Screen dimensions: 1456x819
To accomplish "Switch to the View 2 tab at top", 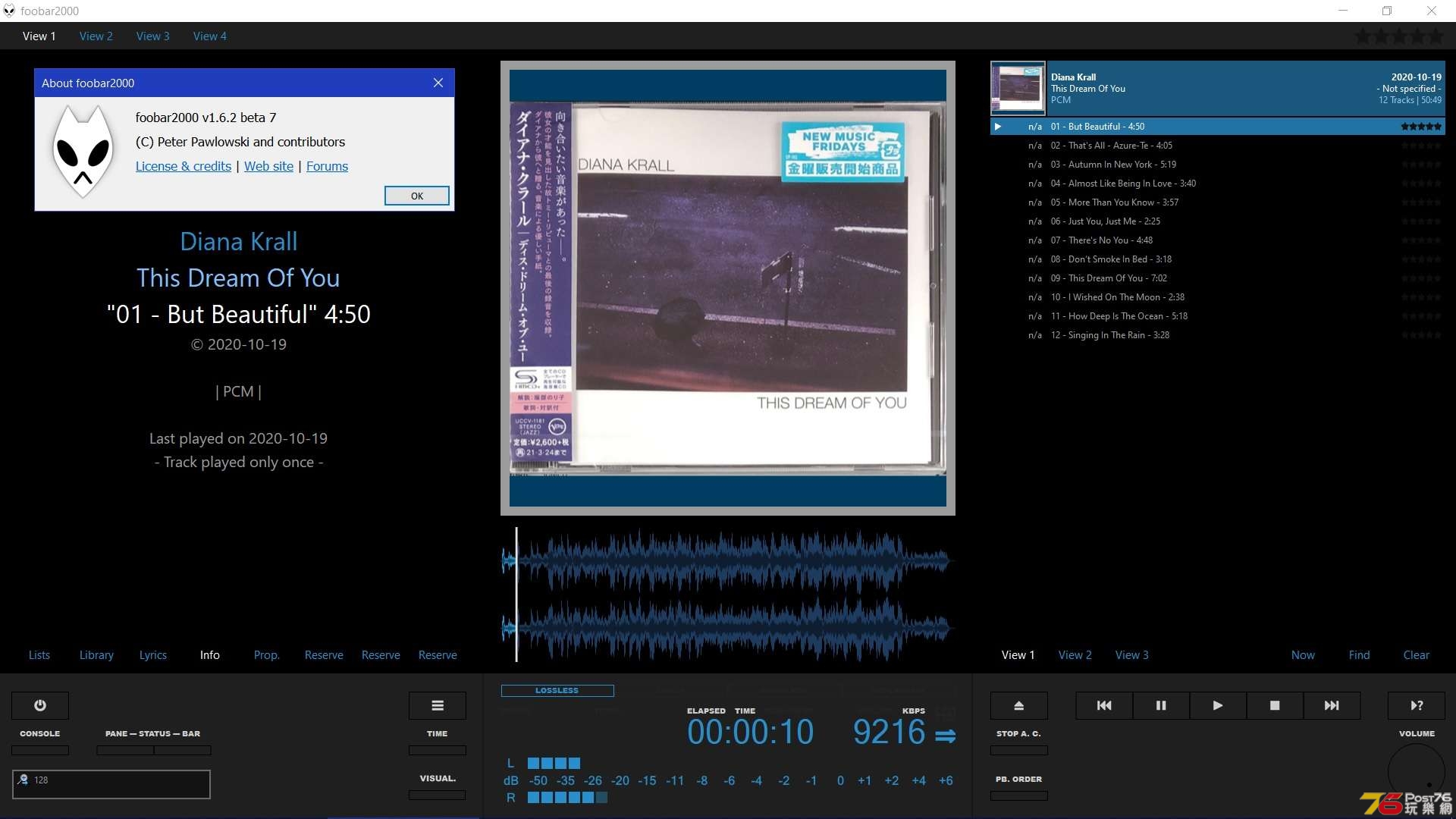I will tap(96, 36).
